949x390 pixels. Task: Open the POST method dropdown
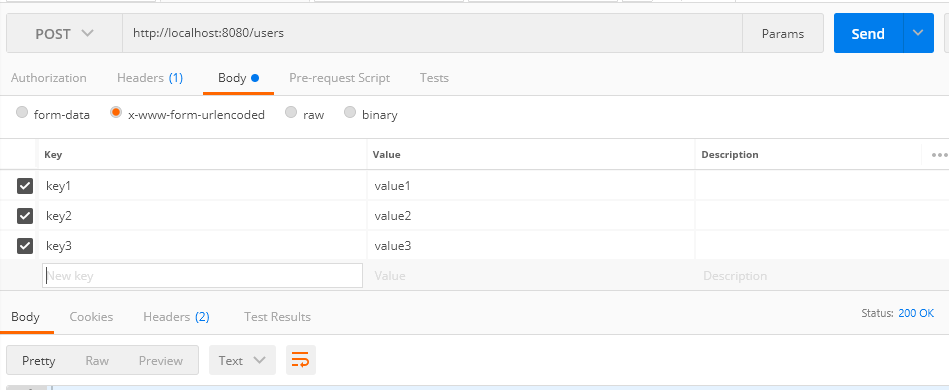click(x=64, y=33)
